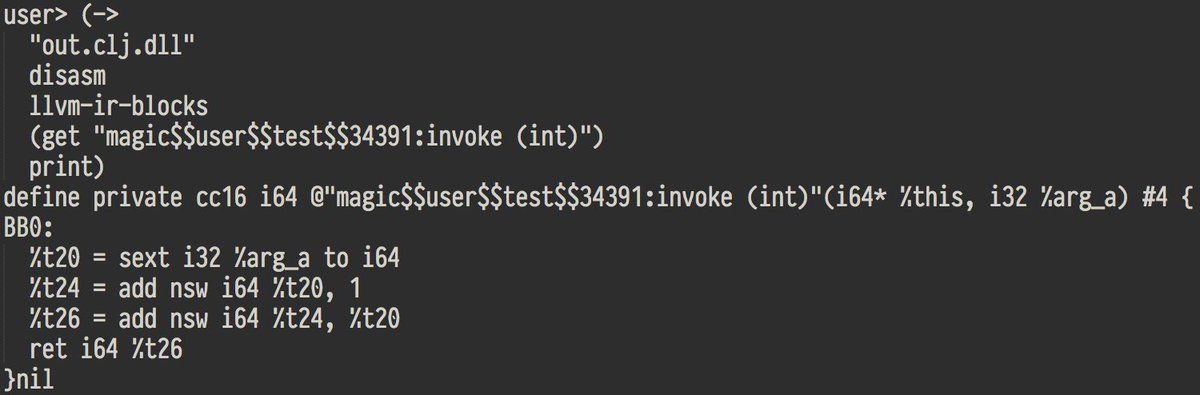
Task: Click the ret i64 %t26 line
Action: pyautogui.click(x=106, y=348)
